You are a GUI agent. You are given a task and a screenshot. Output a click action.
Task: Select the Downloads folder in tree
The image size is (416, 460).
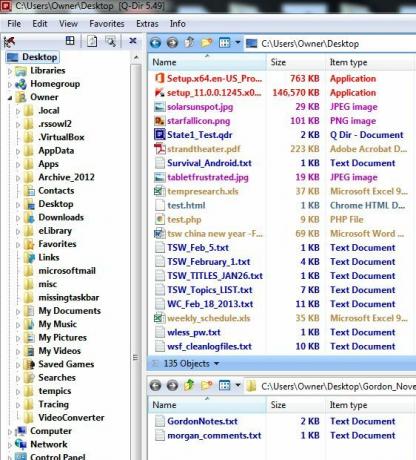61,217
